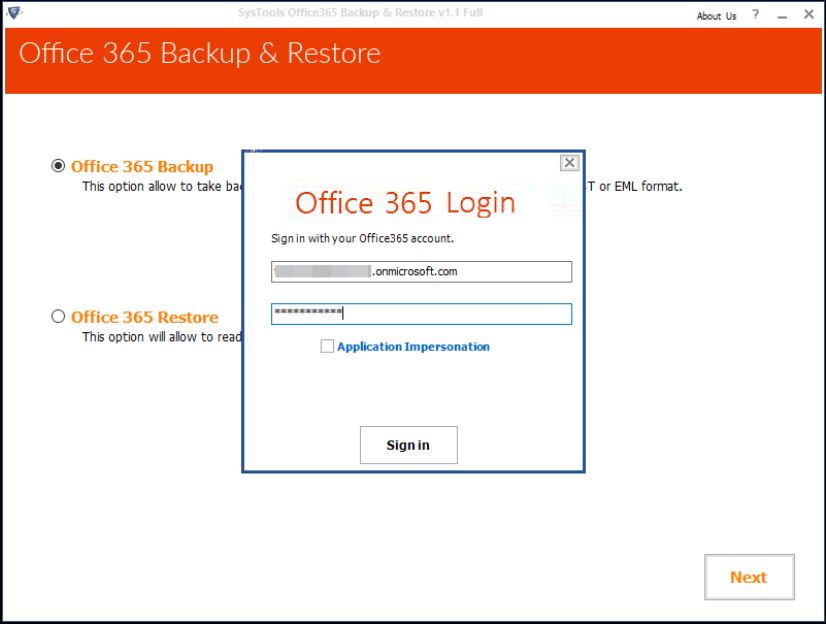
Task: Select the Office 365 Restore radio button
Action: (x=58, y=317)
